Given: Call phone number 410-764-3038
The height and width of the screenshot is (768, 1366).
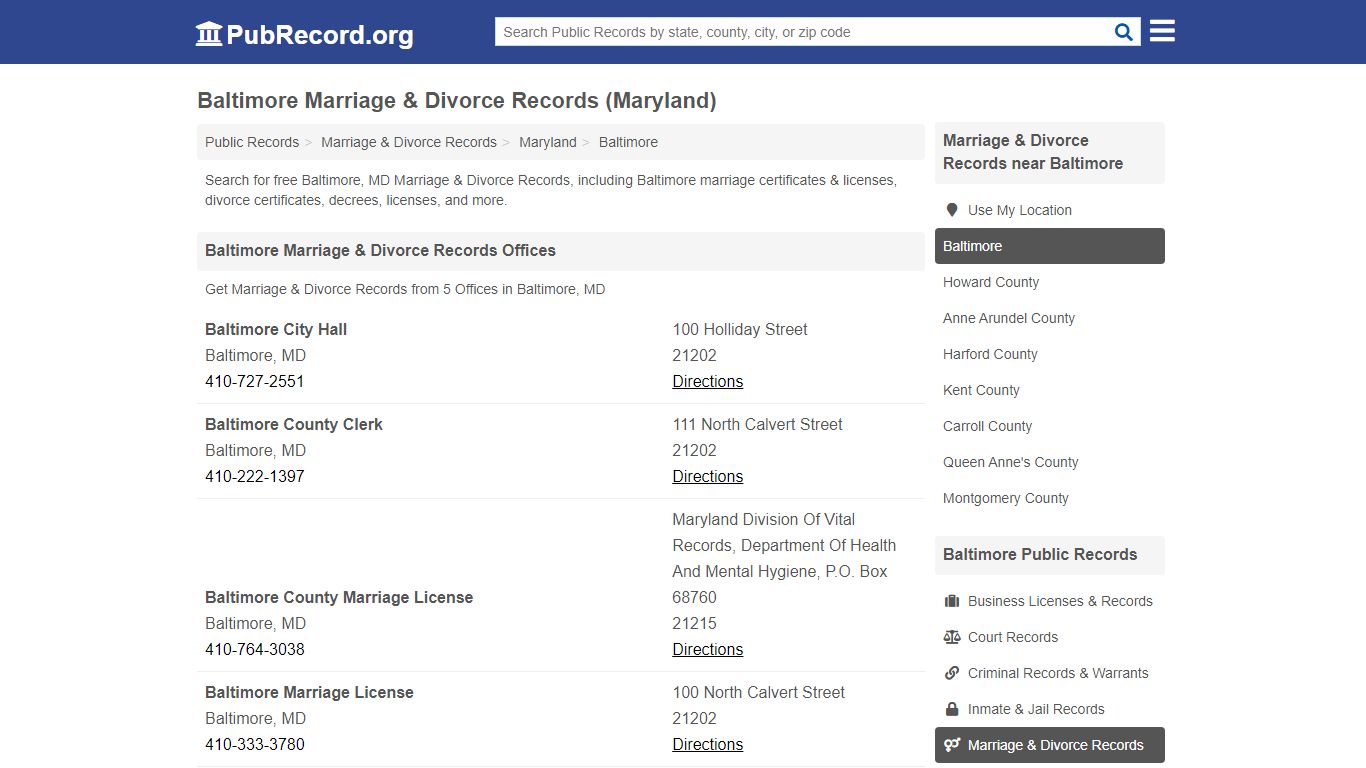Looking at the screenshot, I should 255,649.
